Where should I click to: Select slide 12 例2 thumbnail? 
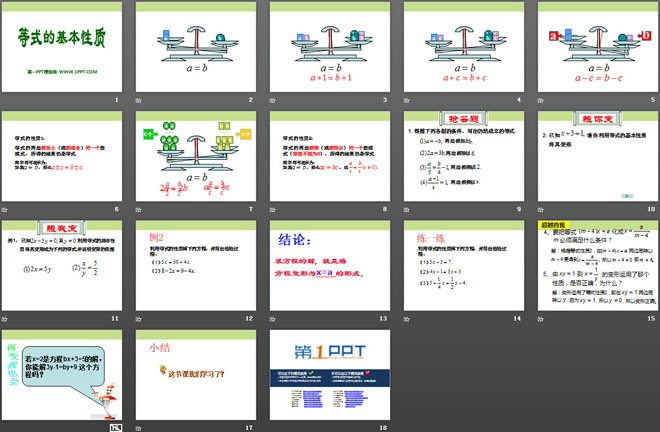pos(196,266)
